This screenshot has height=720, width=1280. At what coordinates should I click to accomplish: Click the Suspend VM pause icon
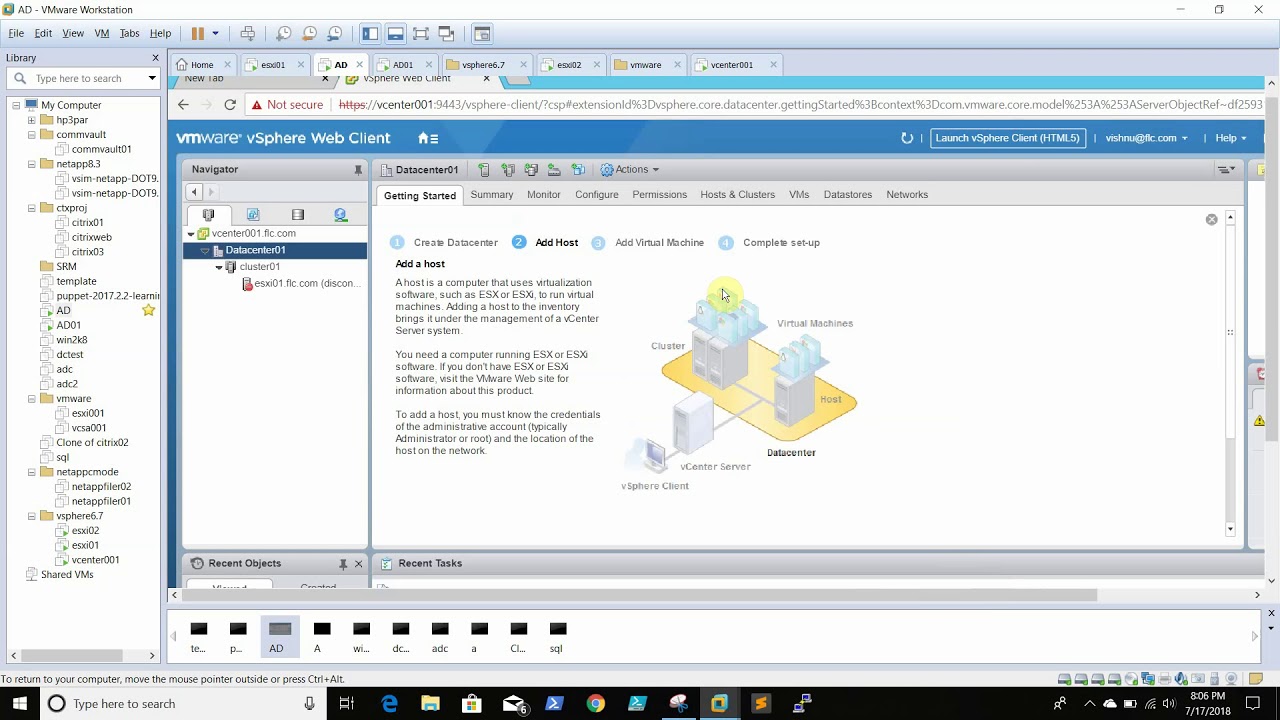coord(198,33)
